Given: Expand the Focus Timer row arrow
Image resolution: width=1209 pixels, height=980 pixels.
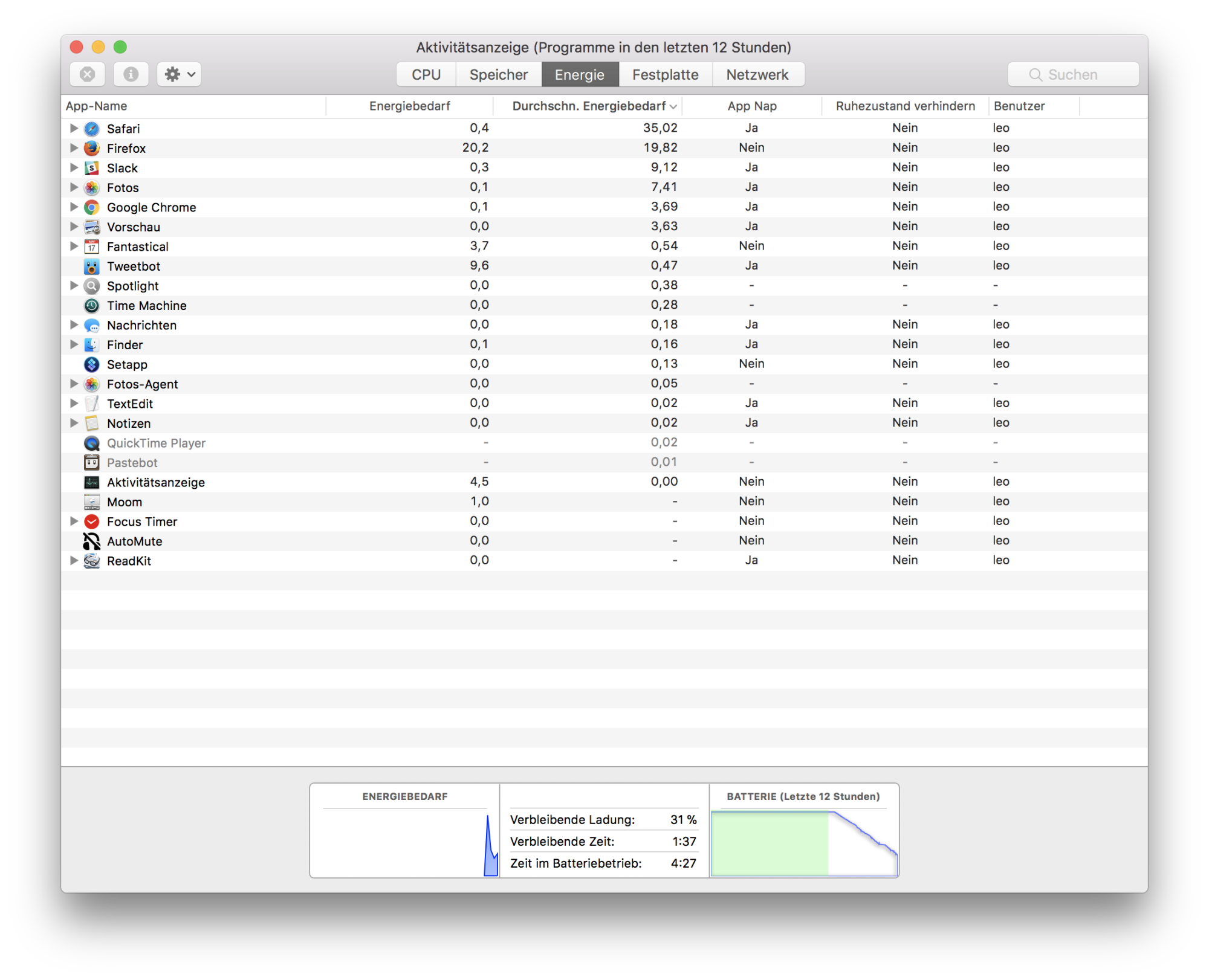Looking at the screenshot, I should pos(74,521).
